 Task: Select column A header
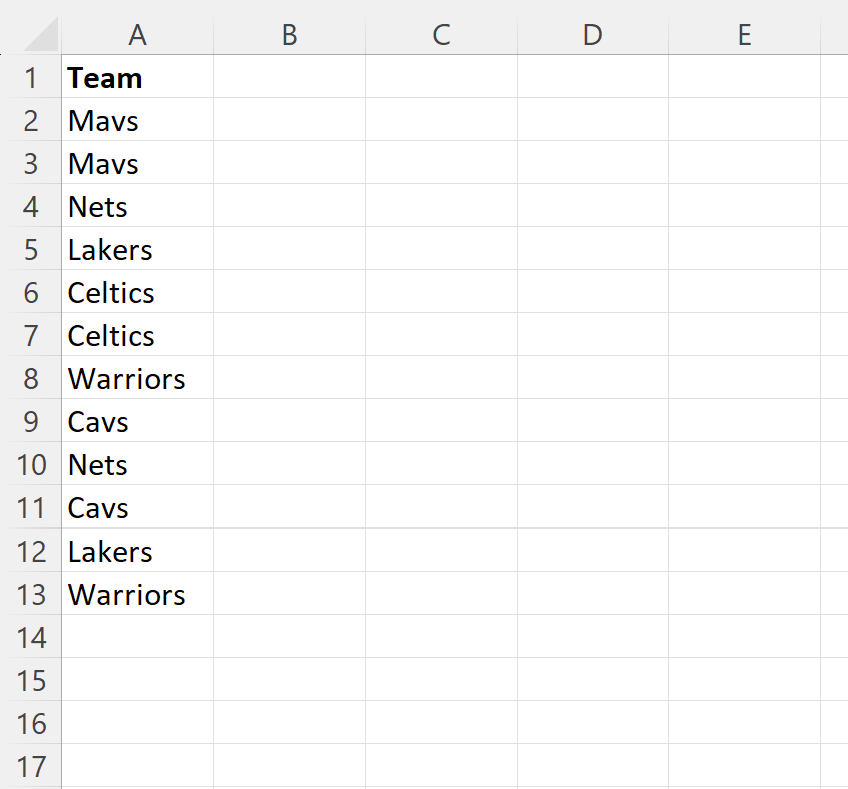pyautogui.click(x=137, y=35)
